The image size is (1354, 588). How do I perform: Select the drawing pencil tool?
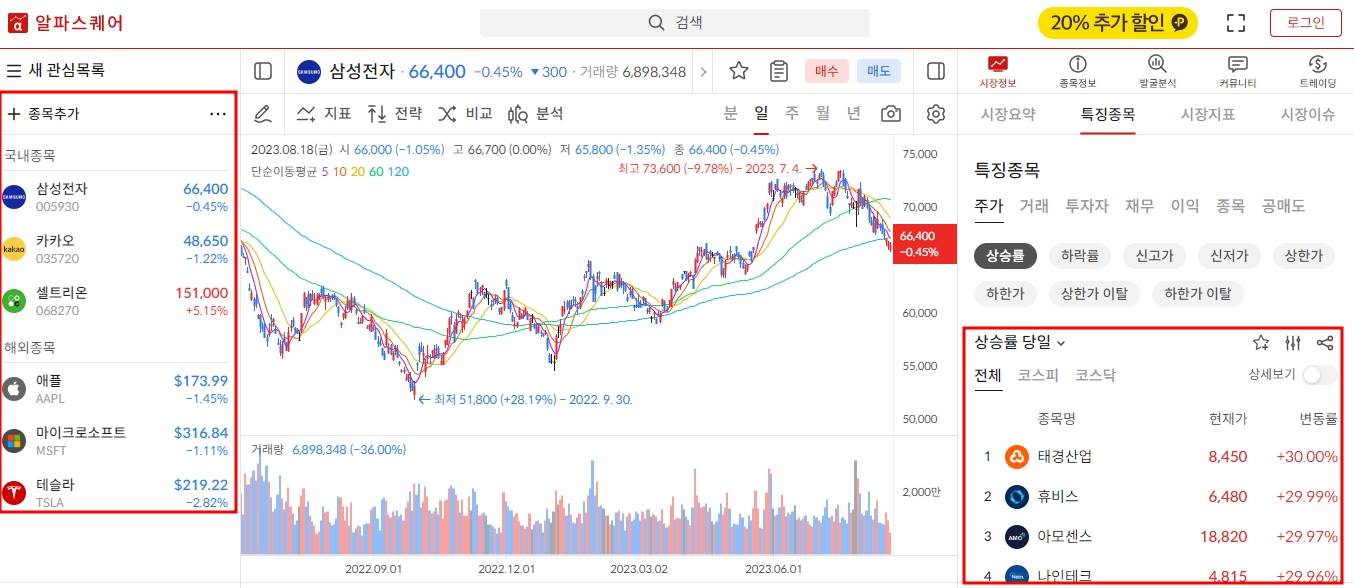tap(263, 114)
